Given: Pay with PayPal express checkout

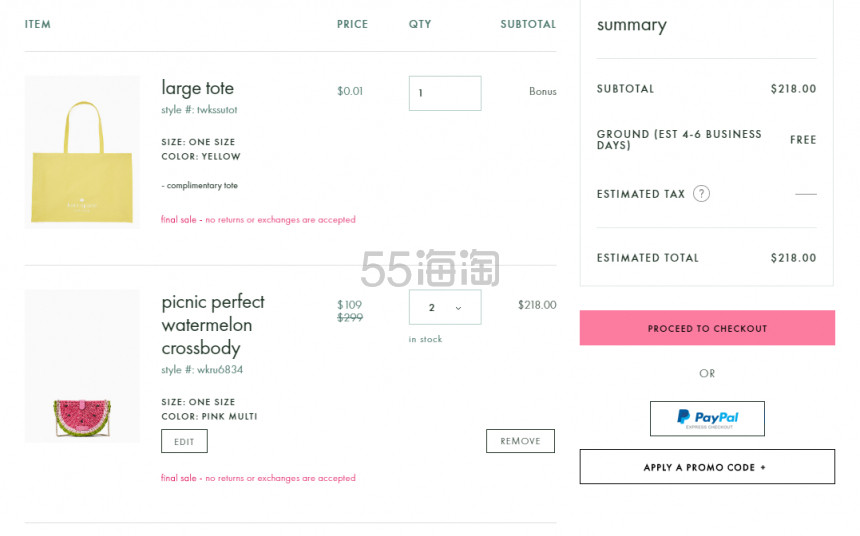Looking at the screenshot, I should tap(707, 419).
